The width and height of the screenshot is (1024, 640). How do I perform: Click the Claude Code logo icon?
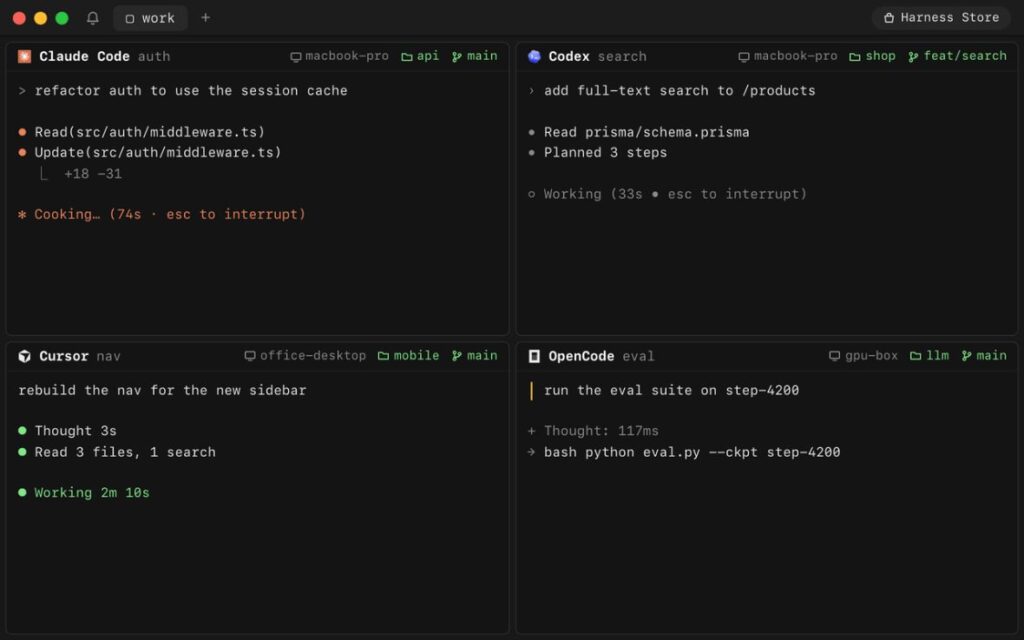click(24, 56)
